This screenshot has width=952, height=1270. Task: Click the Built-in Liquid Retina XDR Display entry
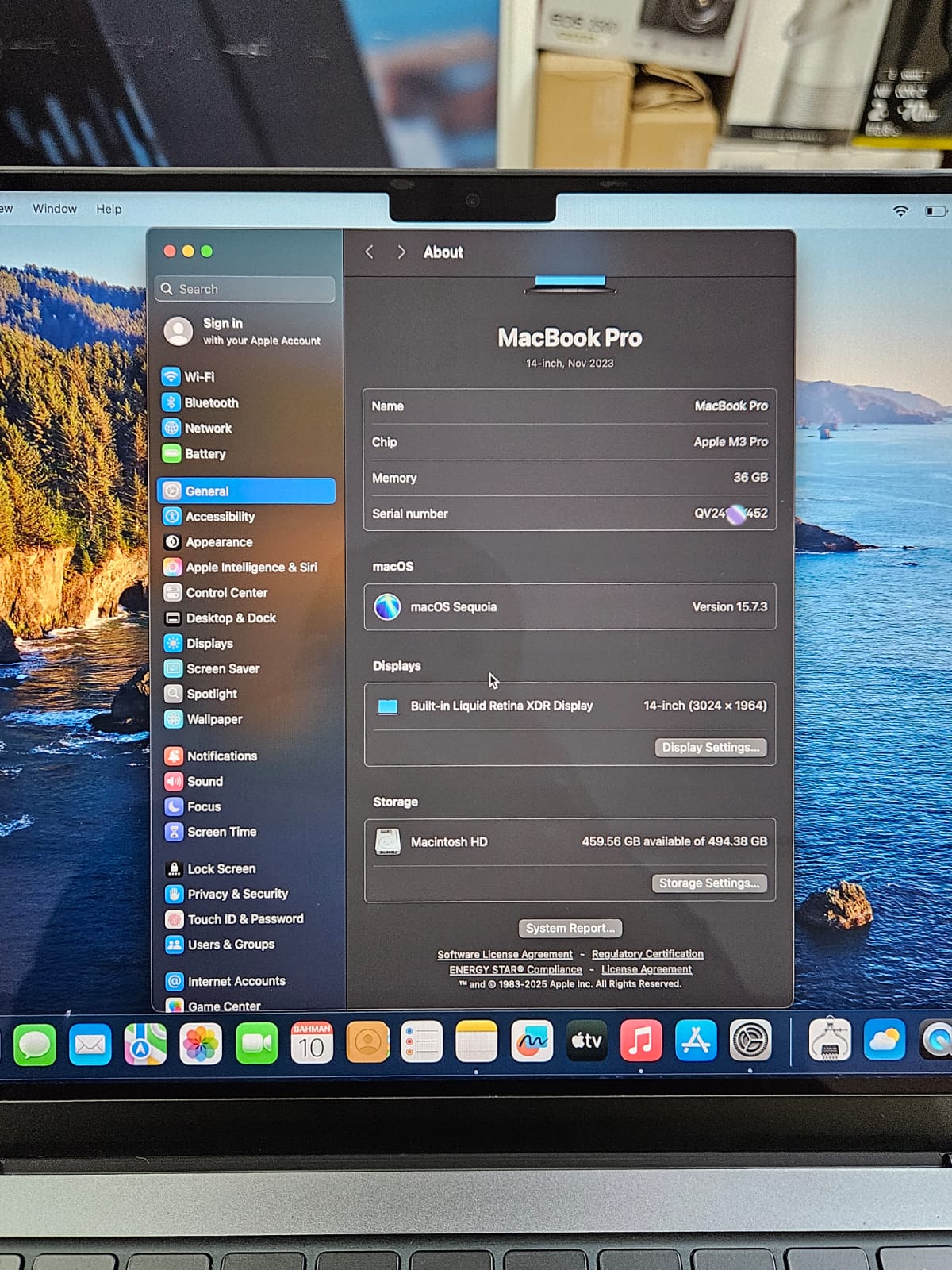point(570,706)
